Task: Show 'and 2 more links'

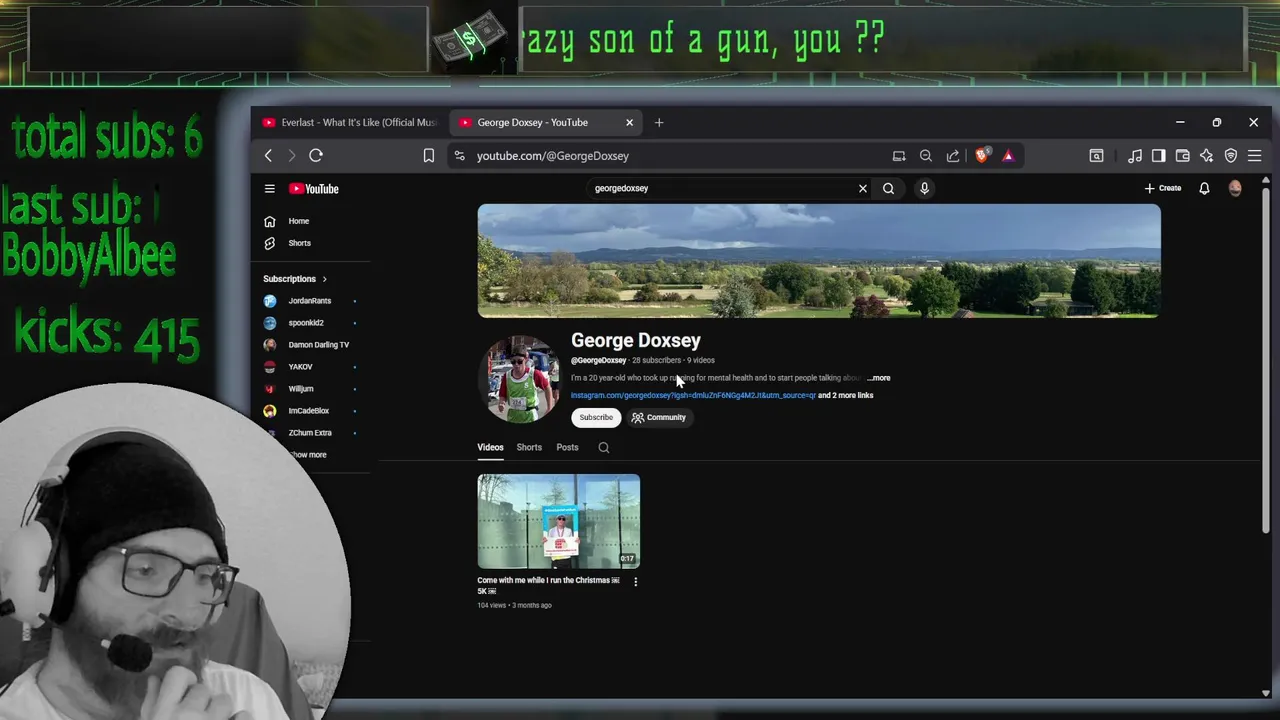Action: click(846, 395)
